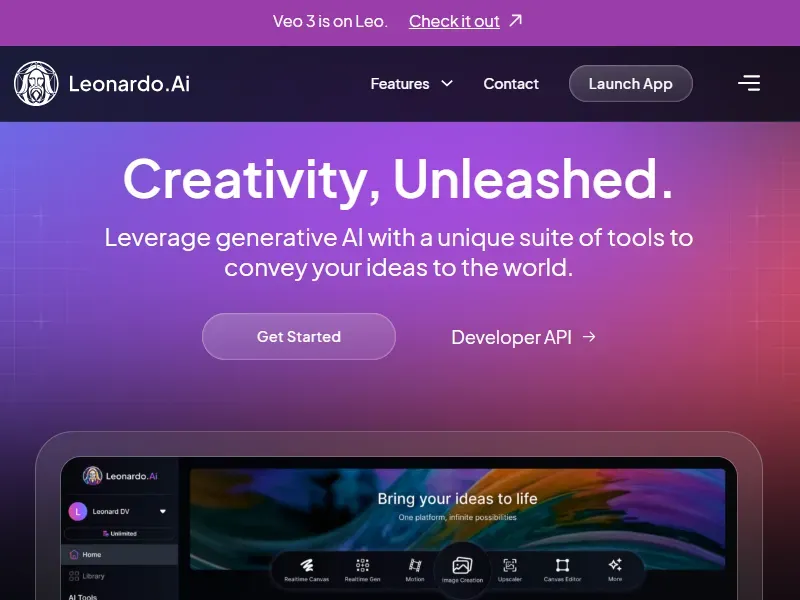Image resolution: width=800 pixels, height=600 pixels.
Task: Select the Realtime Canvas tool icon
Action: point(307,566)
